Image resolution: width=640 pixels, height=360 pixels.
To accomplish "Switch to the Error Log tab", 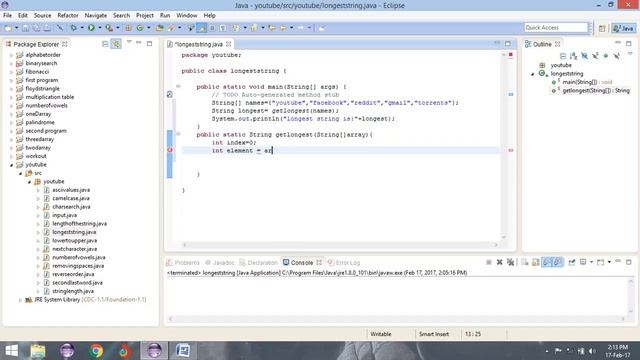I will click(344, 262).
